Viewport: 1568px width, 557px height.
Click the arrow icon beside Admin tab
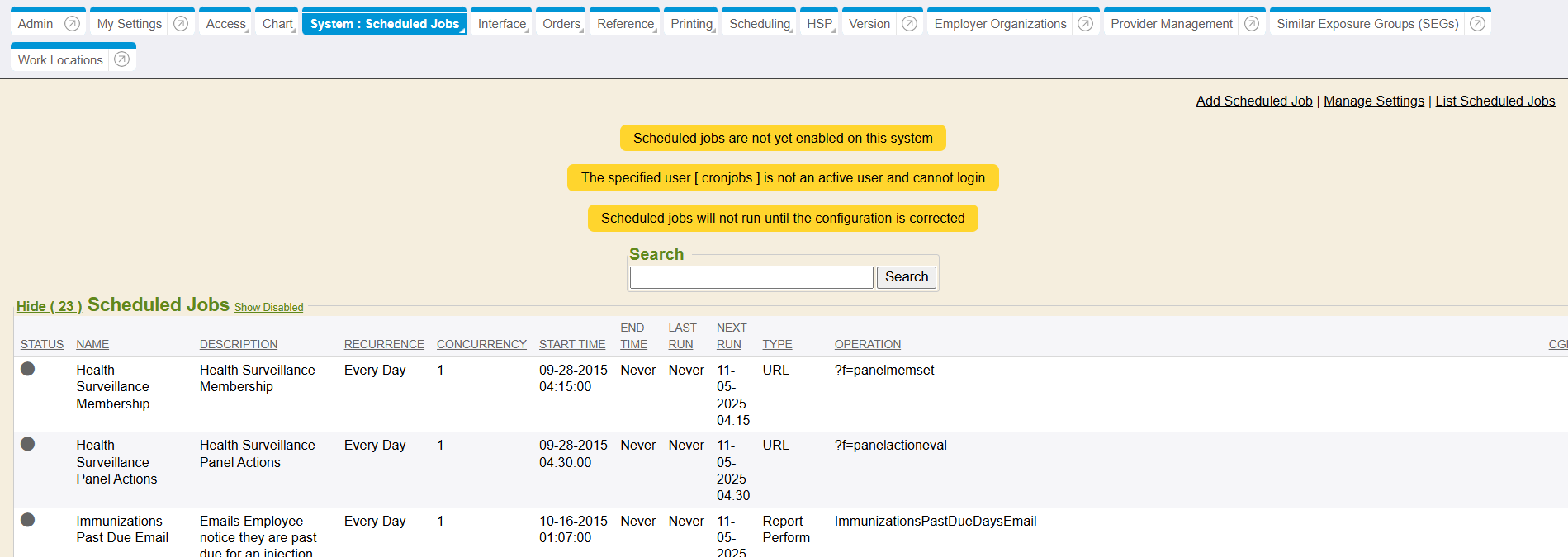(x=73, y=24)
